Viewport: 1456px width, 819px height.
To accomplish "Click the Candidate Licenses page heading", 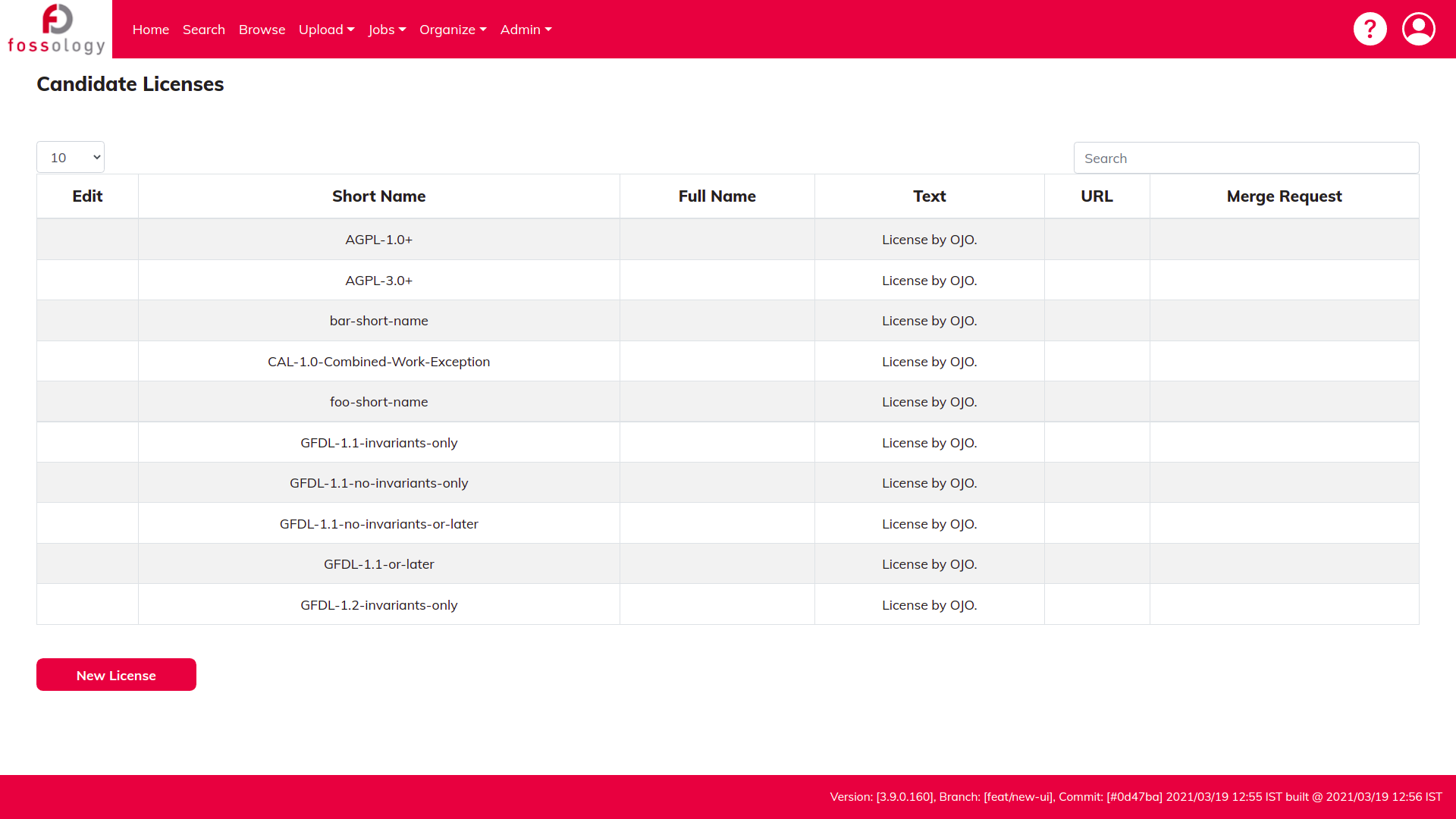I will (130, 84).
